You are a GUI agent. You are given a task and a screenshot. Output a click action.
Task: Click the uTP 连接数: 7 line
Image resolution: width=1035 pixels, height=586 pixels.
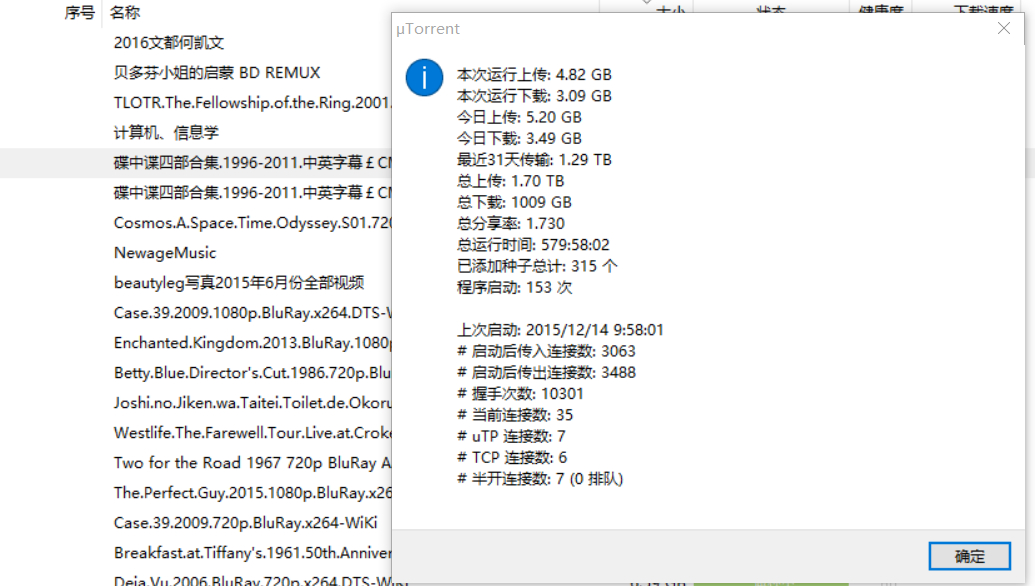pyautogui.click(x=512, y=436)
